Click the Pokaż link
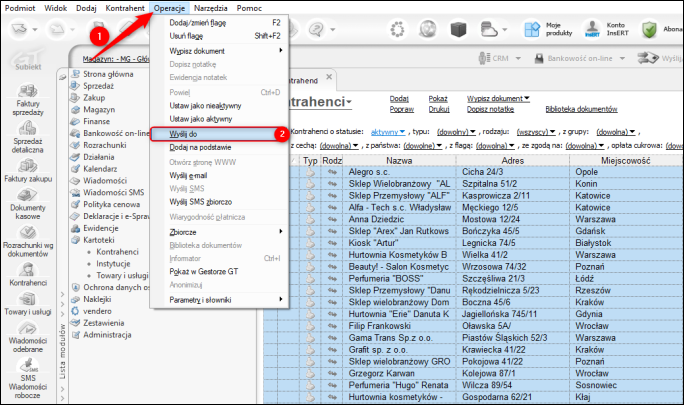 coord(438,99)
